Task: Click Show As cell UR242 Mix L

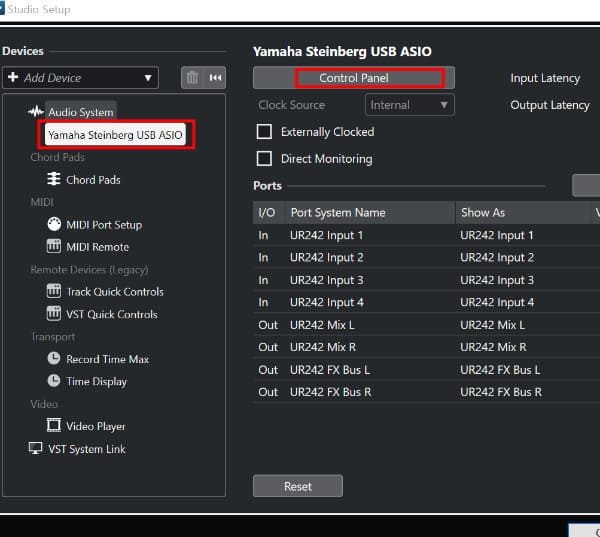Action: tap(492, 325)
